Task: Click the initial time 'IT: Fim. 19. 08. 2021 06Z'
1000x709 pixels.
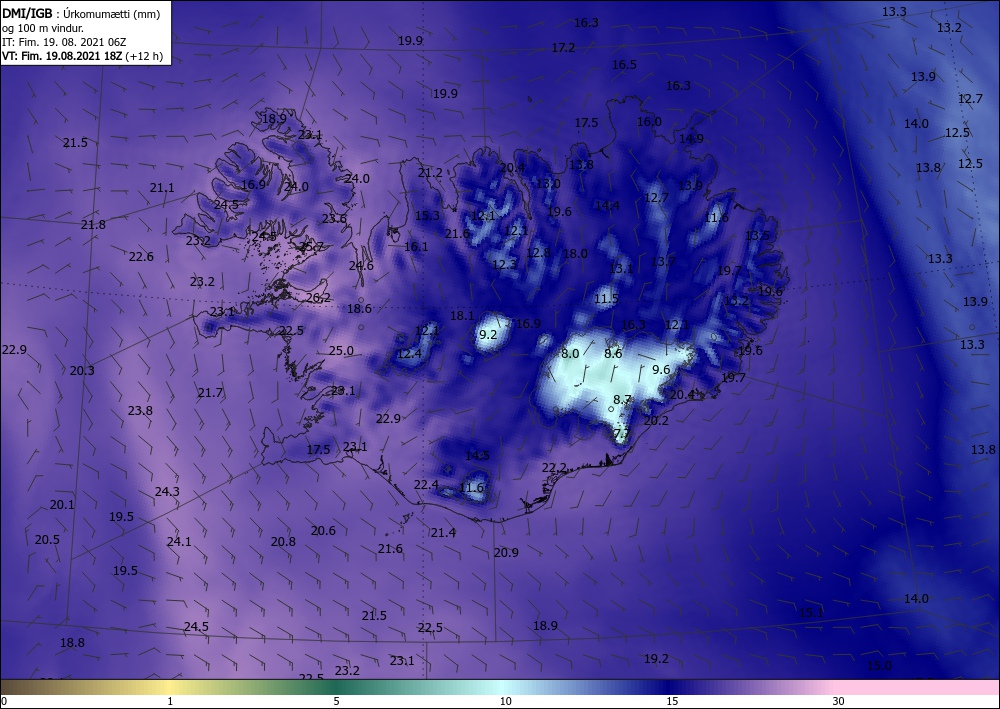Action: (64, 42)
